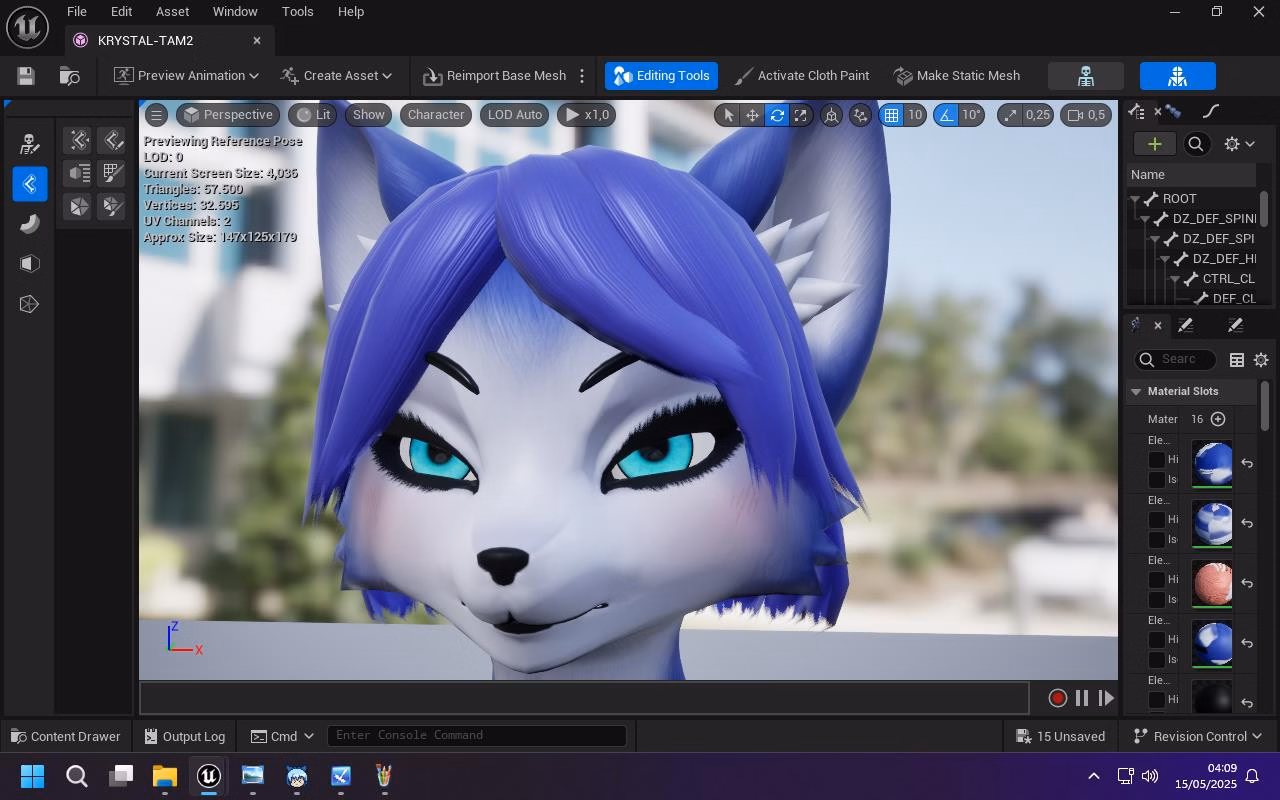Select the wireframe polygon sidebar icon
This screenshot has height=800, width=1280.
click(29, 304)
